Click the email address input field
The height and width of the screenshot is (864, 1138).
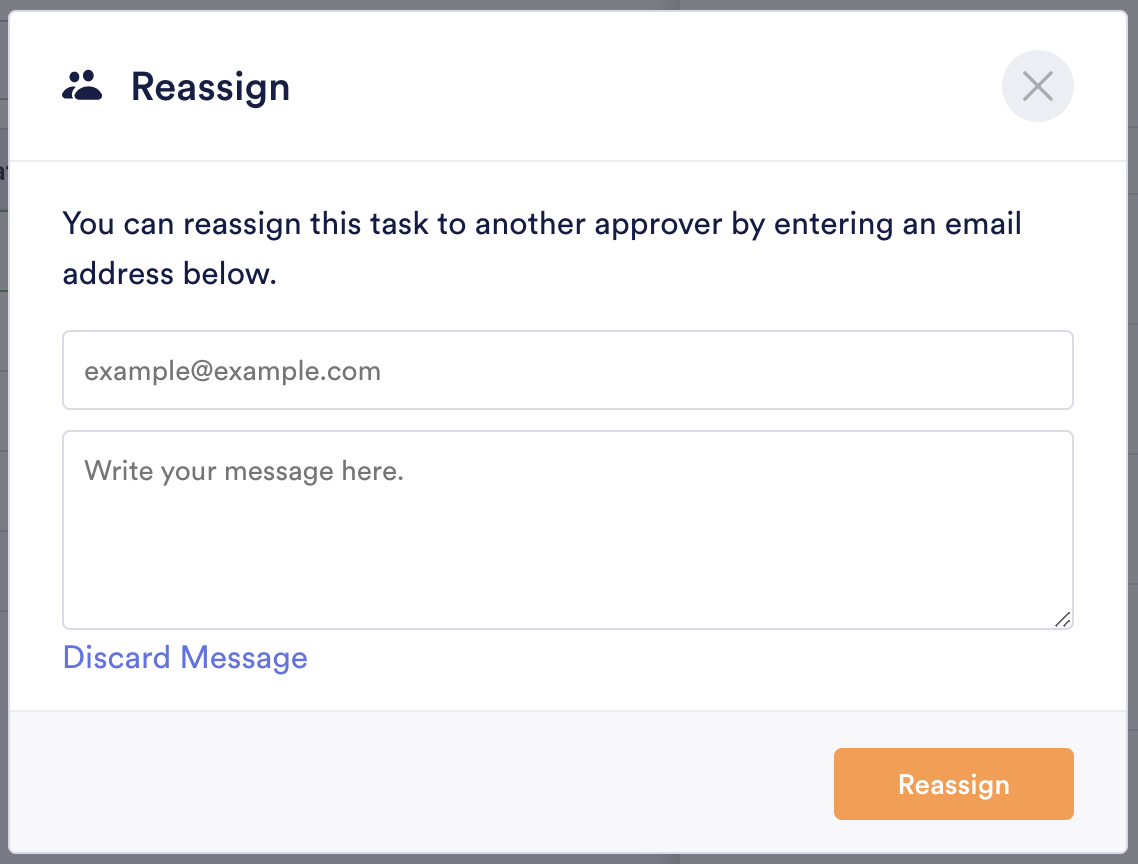[x=567, y=371]
